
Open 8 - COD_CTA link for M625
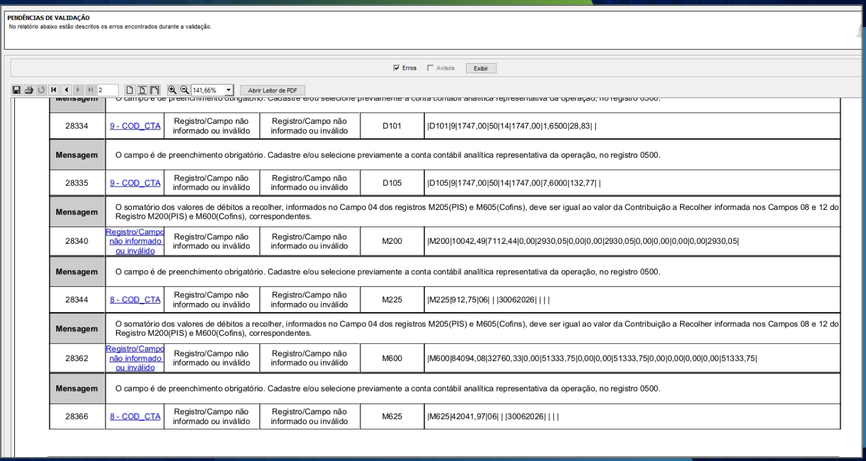[135, 416]
